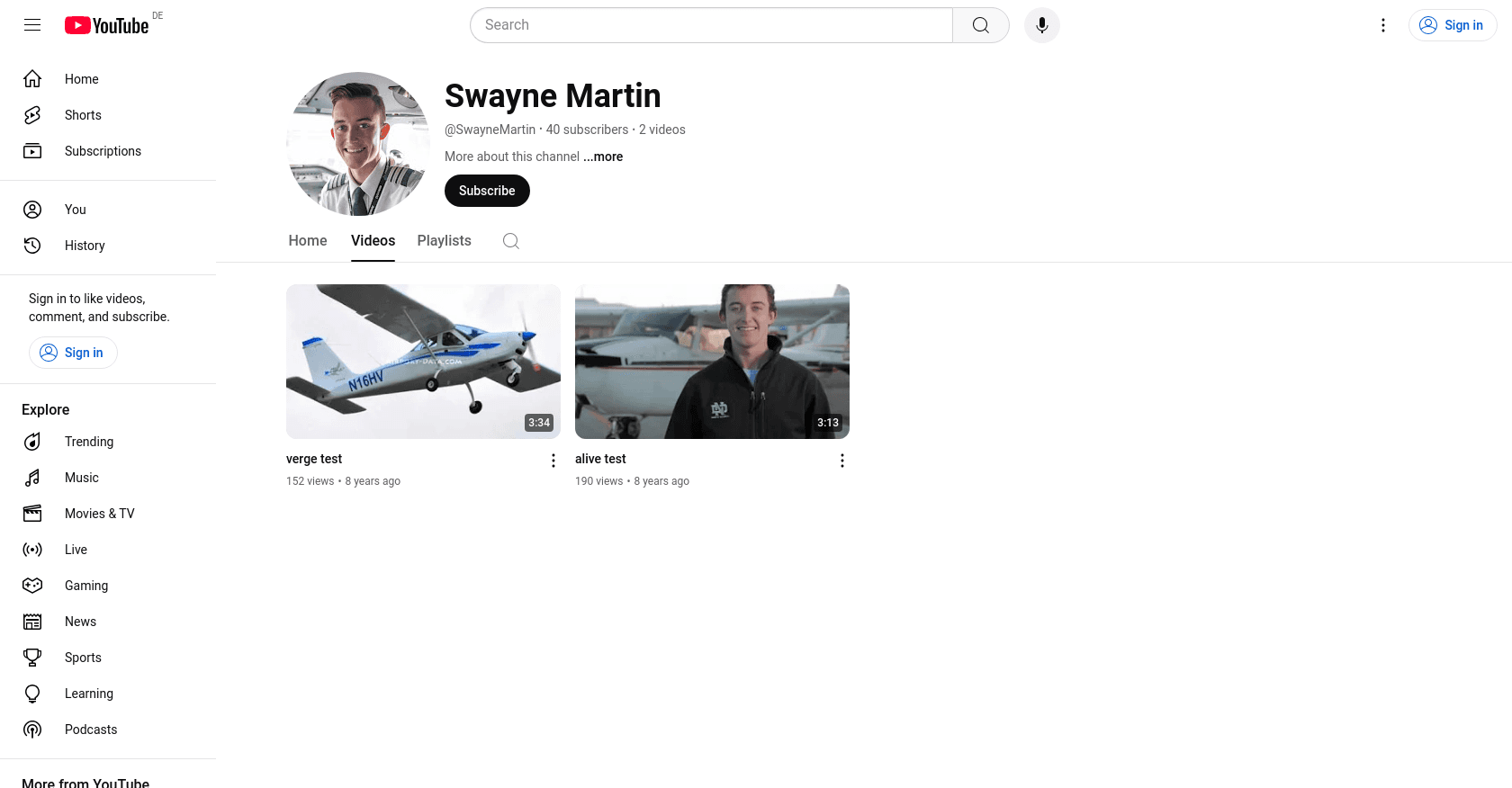Open the top-right settings kebab menu
The height and width of the screenshot is (788, 1512).
[x=1383, y=25]
